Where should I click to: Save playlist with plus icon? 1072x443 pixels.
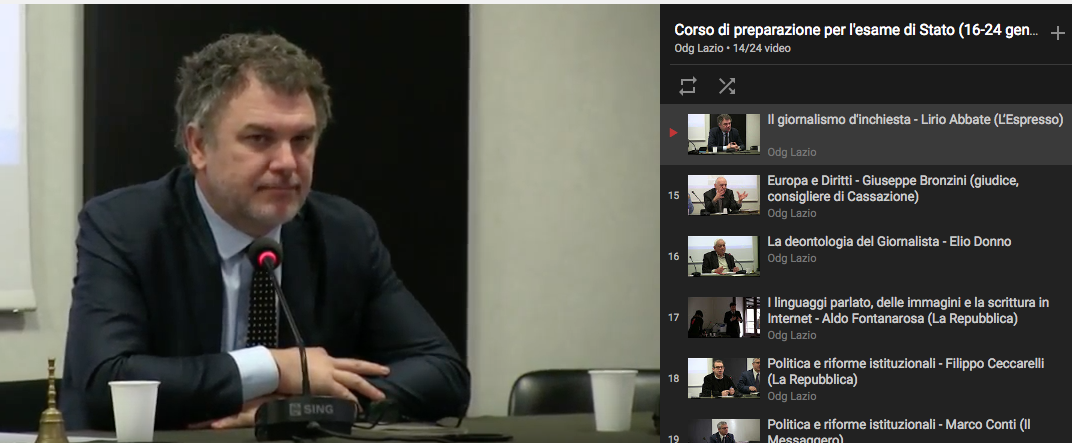click(1057, 34)
